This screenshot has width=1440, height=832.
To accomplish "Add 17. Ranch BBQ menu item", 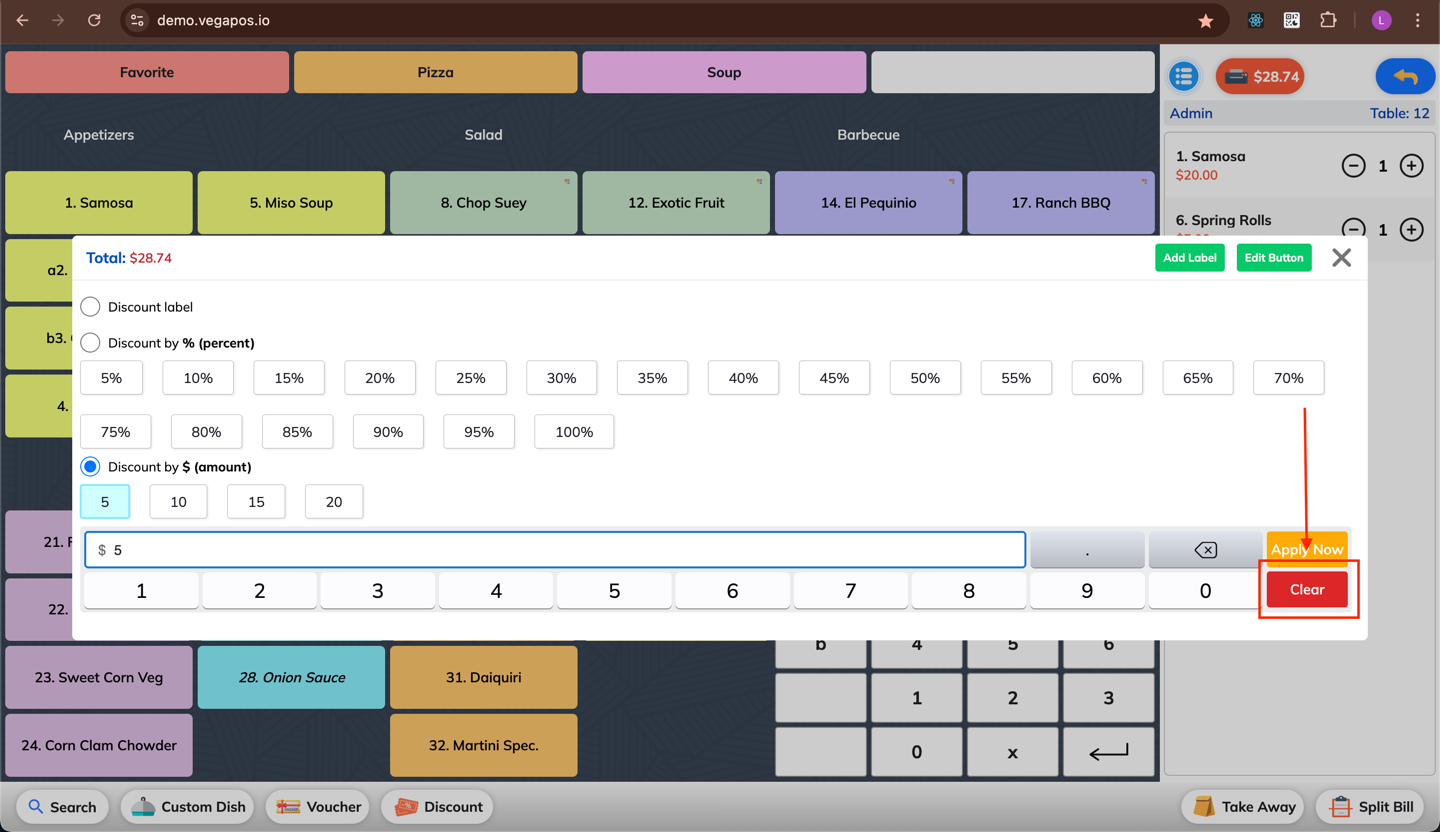I will [1061, 203].
